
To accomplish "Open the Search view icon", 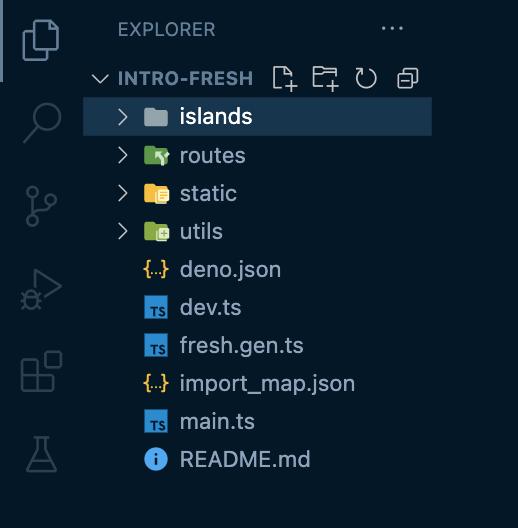I will (x=42, y=123).
